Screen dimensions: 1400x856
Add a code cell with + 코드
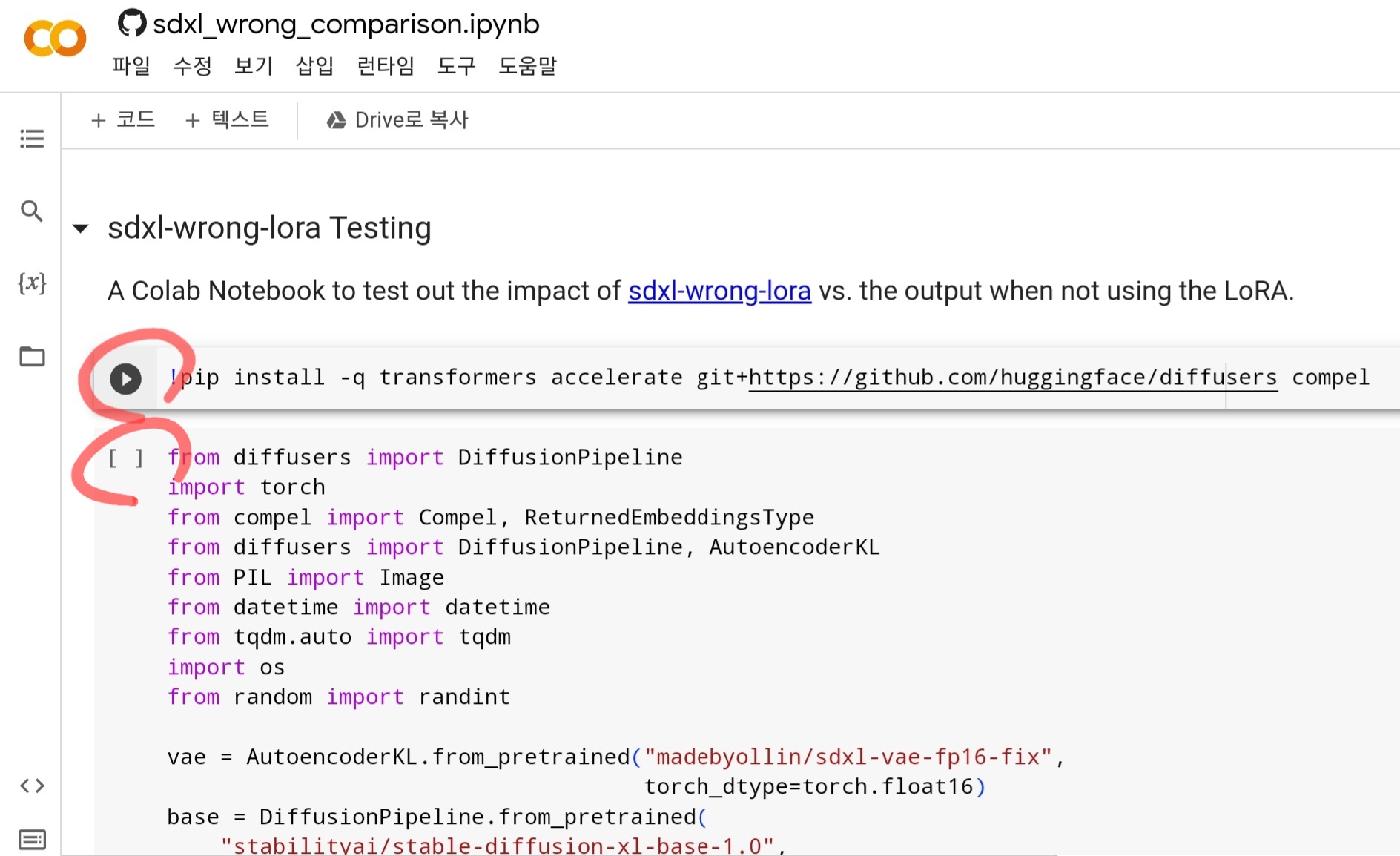pos(122,119)
